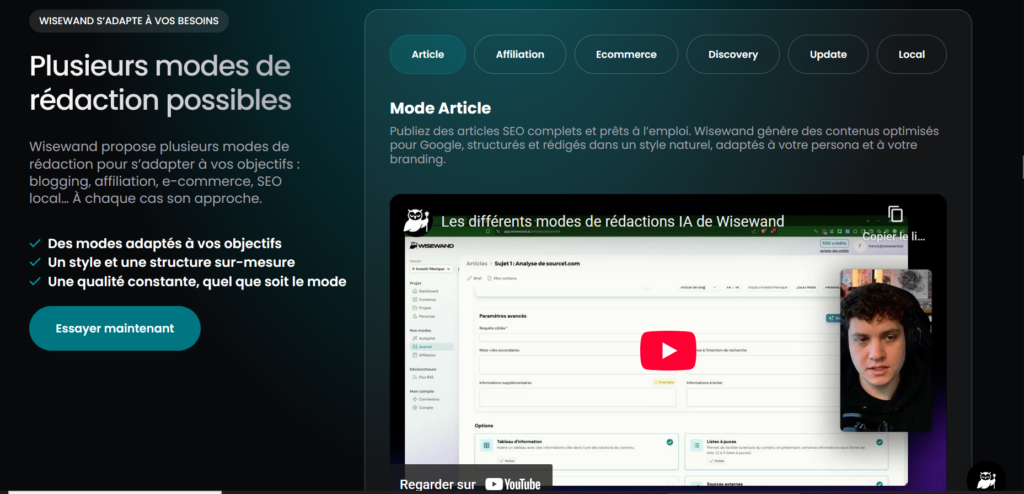
Task: Open video title Les différents modes de rédactions
Action: 613,221
